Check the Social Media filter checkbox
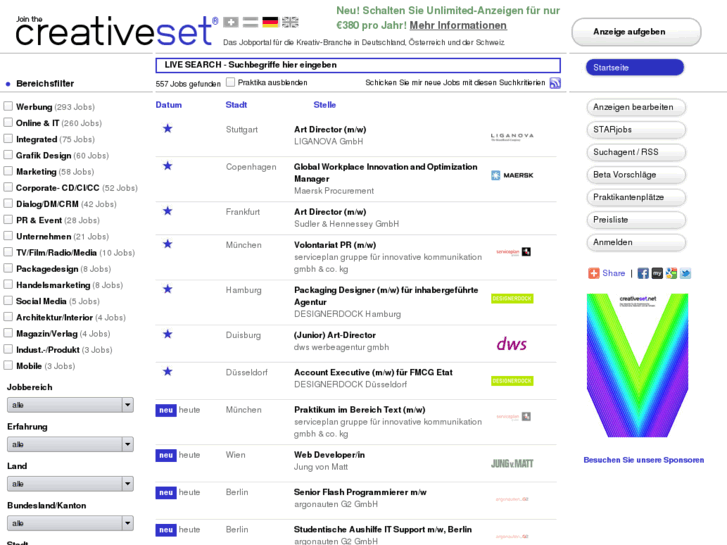Screen dimensions: 727x545 (8, 301)
